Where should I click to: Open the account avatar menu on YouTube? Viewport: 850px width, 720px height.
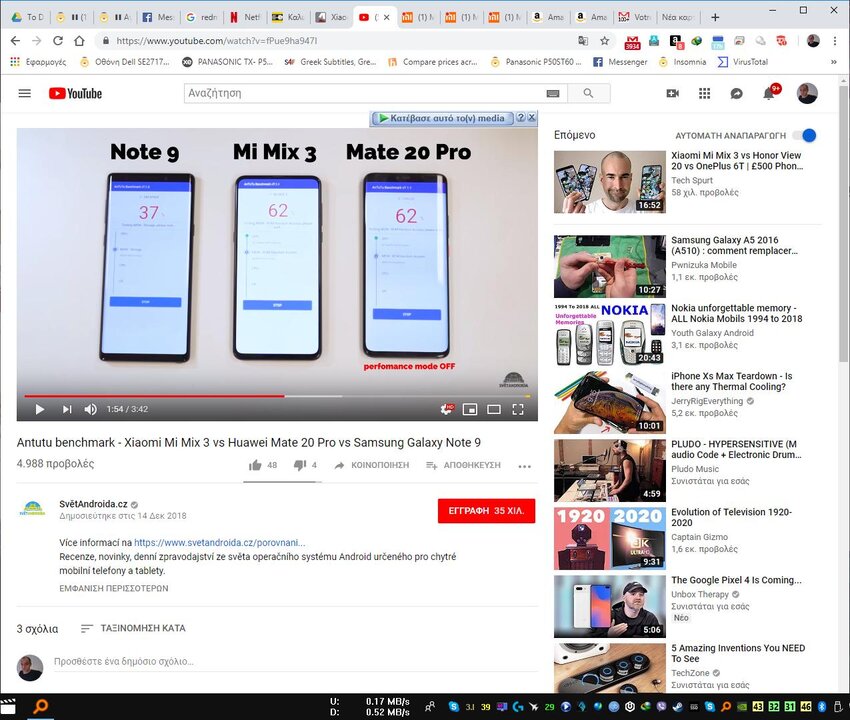tap(807, 93)
